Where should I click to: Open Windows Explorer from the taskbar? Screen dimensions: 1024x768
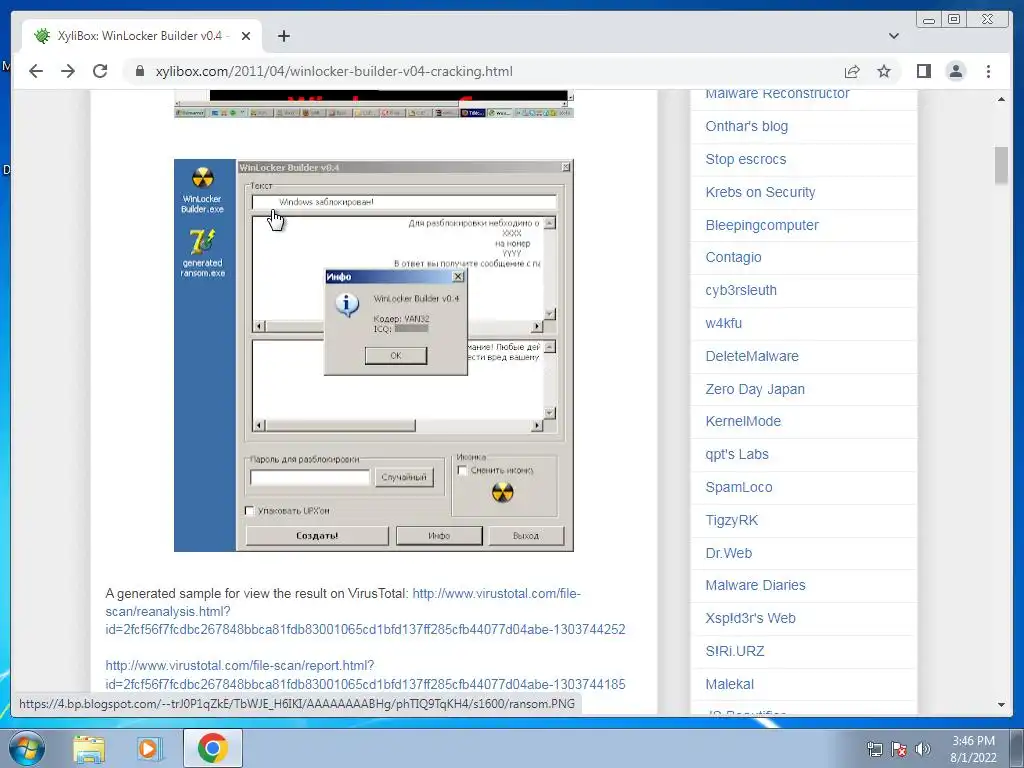point(89,748)
